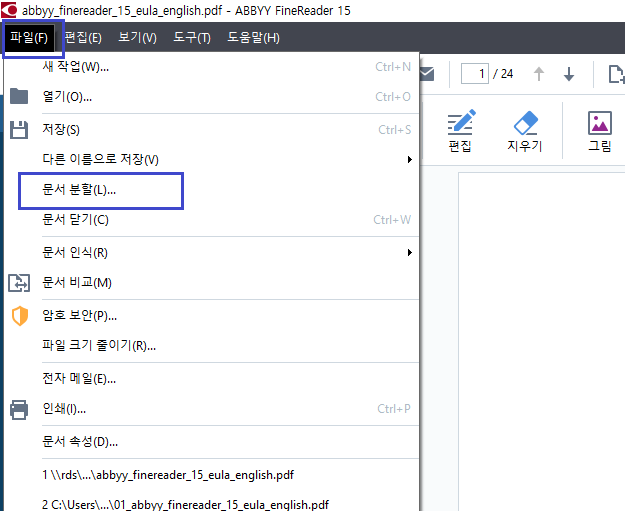Click the folder icon beside 열기(O)
Viewport: 625px width, 511px height.
pyautogui.click(x=19, y=96)
